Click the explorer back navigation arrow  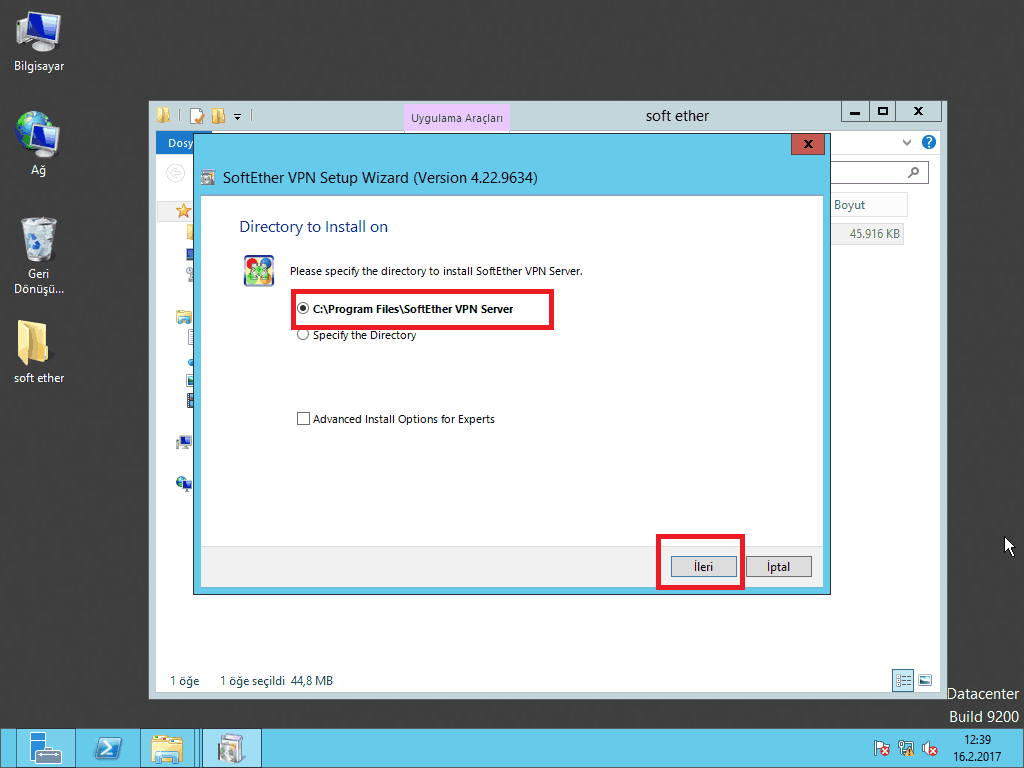[175, 173]
